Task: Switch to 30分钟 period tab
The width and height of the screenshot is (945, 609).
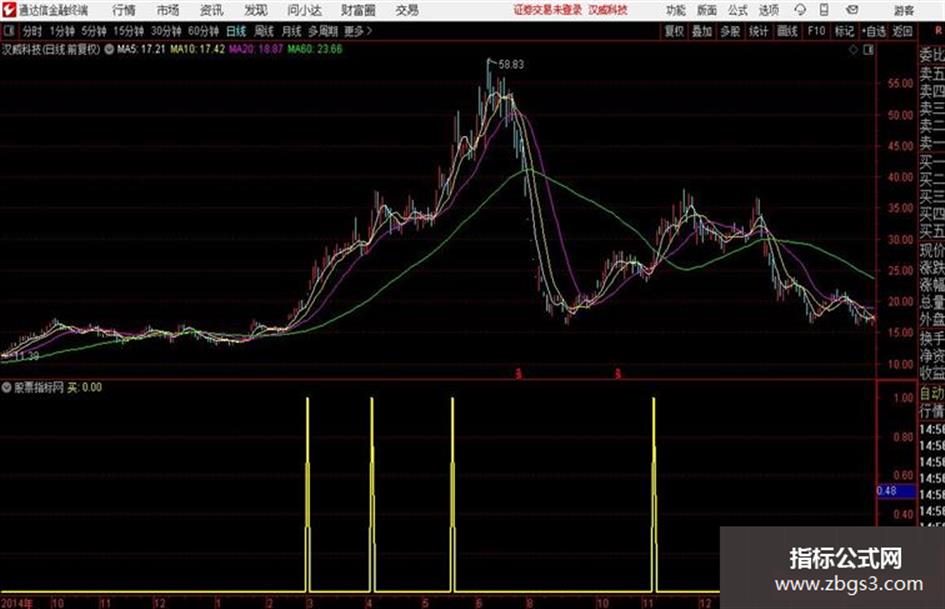Action: coord(166,31)
